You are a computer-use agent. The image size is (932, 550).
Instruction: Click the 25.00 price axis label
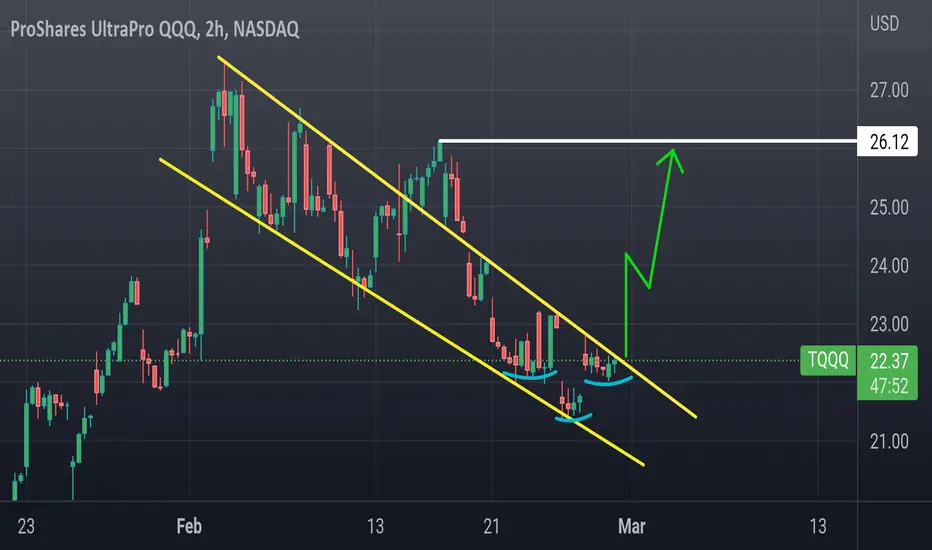pyautogui.click(x=889, y=208)
